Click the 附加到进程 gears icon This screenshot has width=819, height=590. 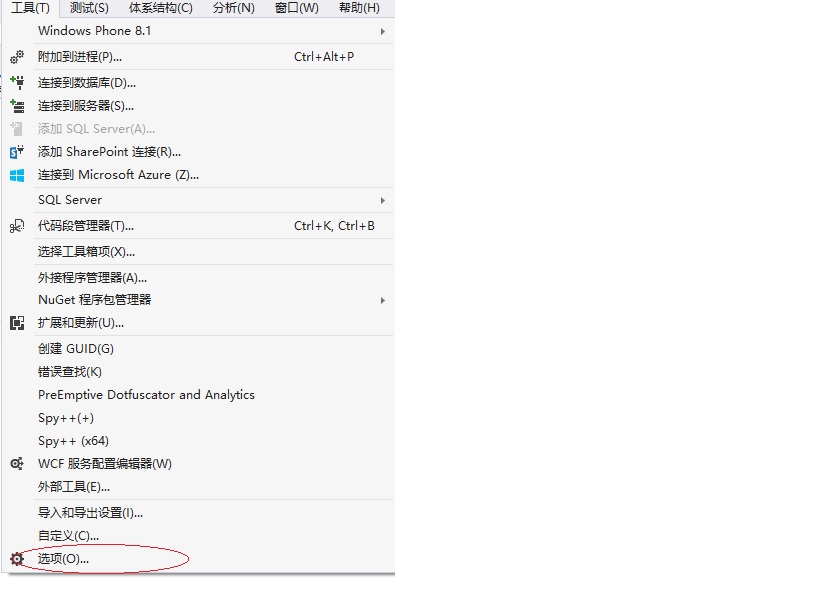pyautogui.click(x=17, y=56)
